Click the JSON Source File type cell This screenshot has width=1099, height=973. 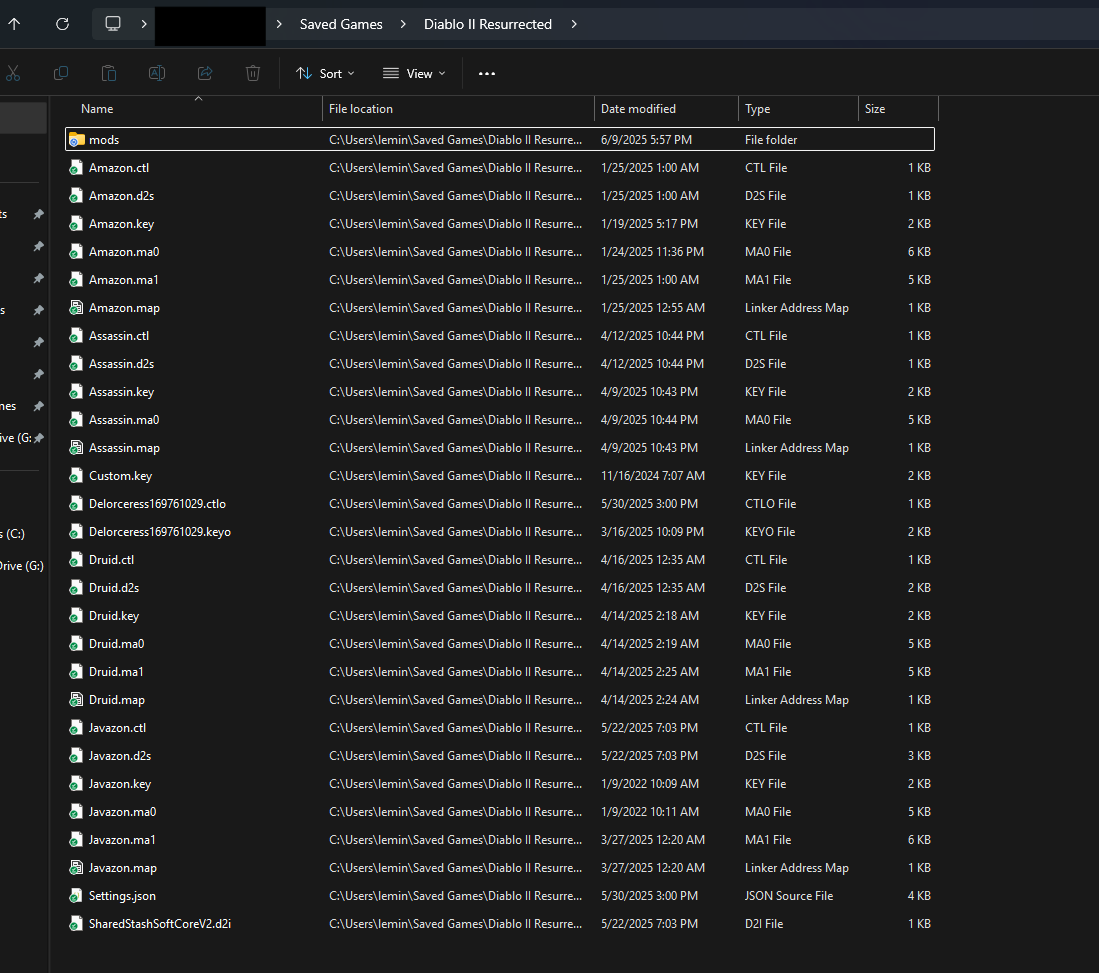coord(789,896)
